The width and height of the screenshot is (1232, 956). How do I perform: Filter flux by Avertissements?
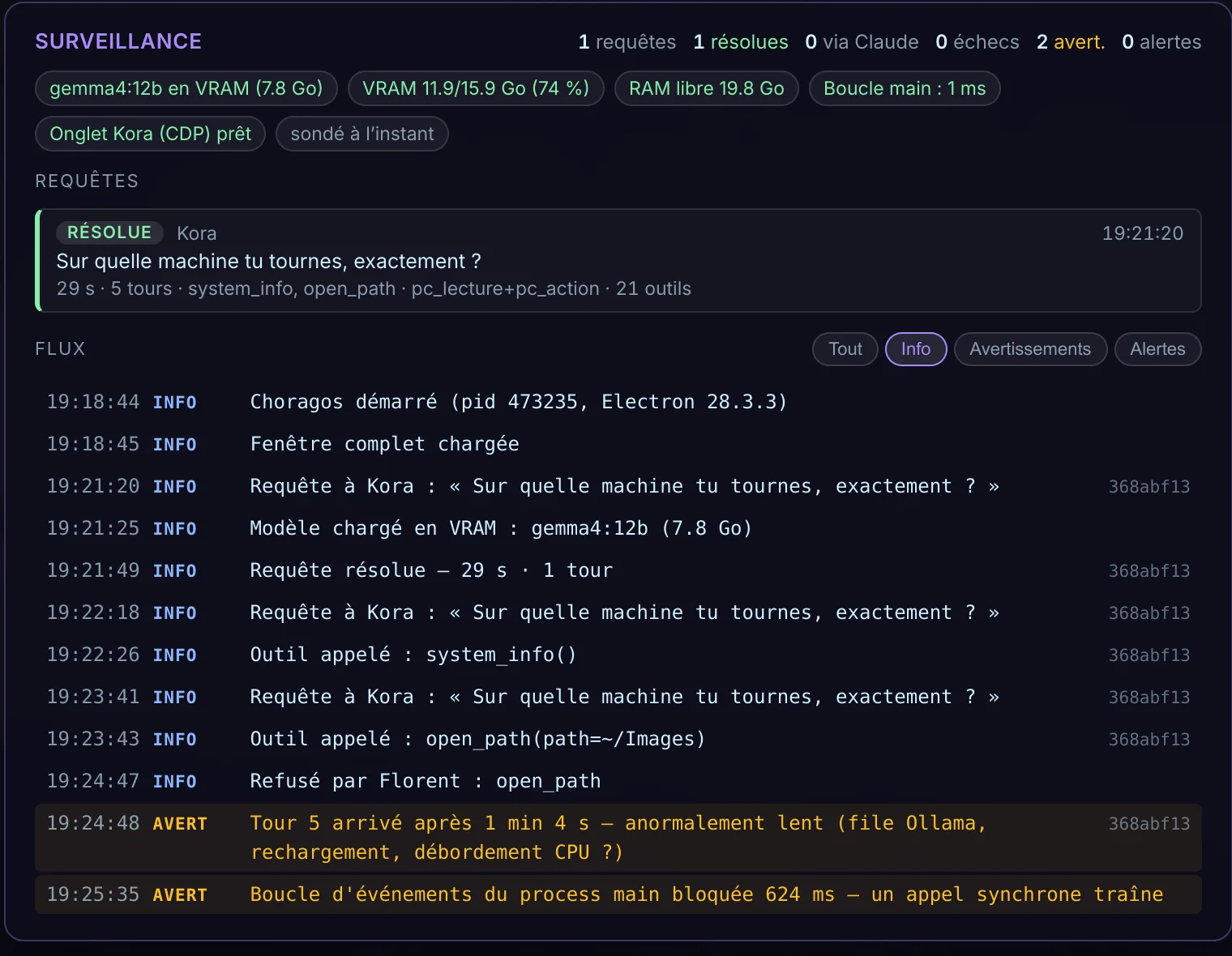coord(1030,349)
